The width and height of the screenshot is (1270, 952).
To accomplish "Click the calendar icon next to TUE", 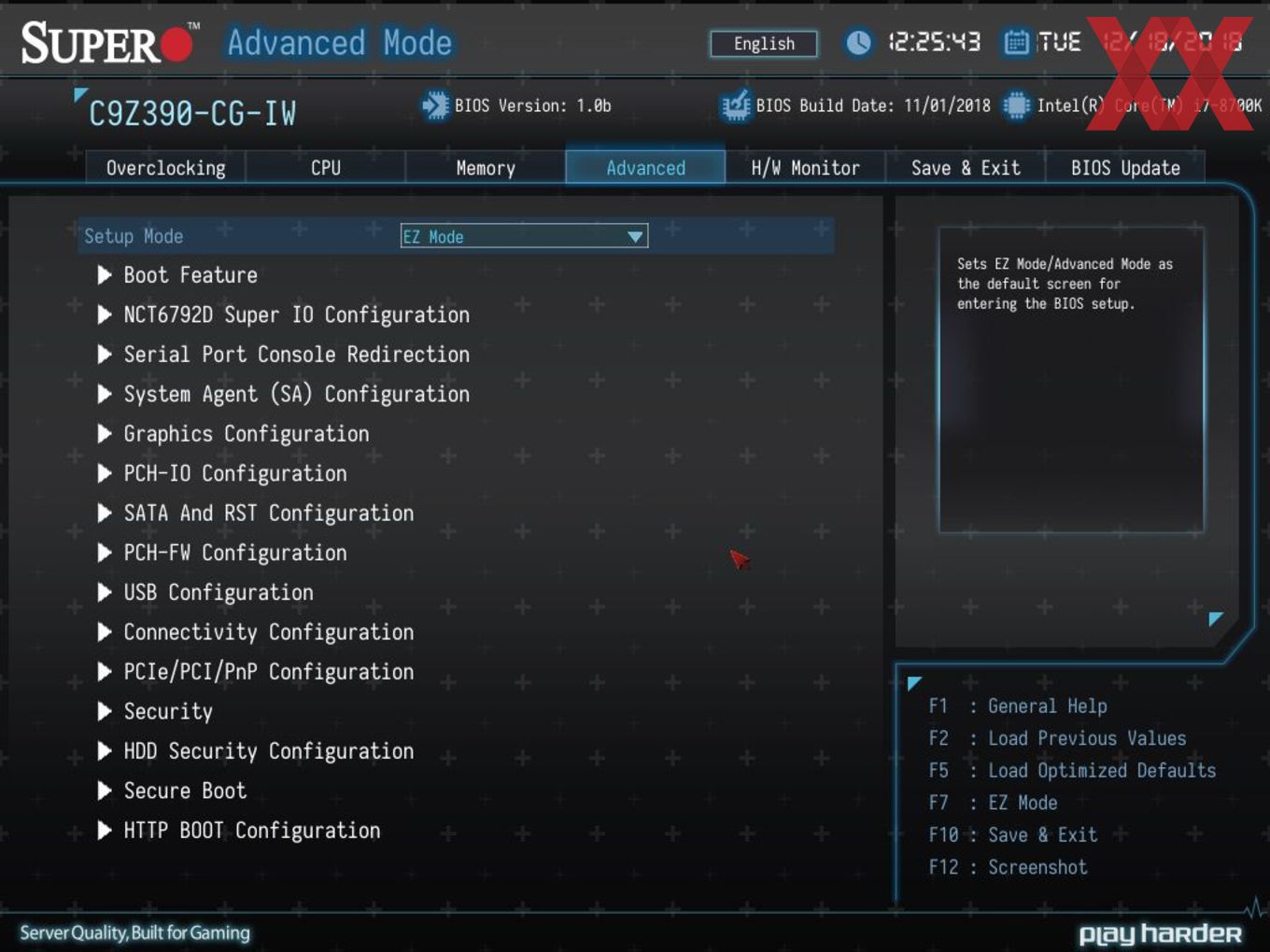I will pos(1016,42).
